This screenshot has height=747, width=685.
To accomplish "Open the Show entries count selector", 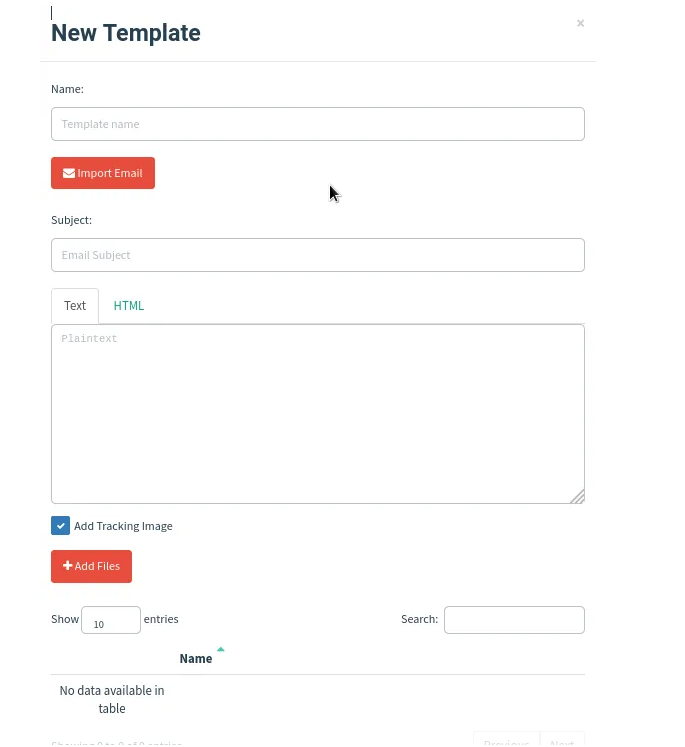I will (x=111, y=620).
